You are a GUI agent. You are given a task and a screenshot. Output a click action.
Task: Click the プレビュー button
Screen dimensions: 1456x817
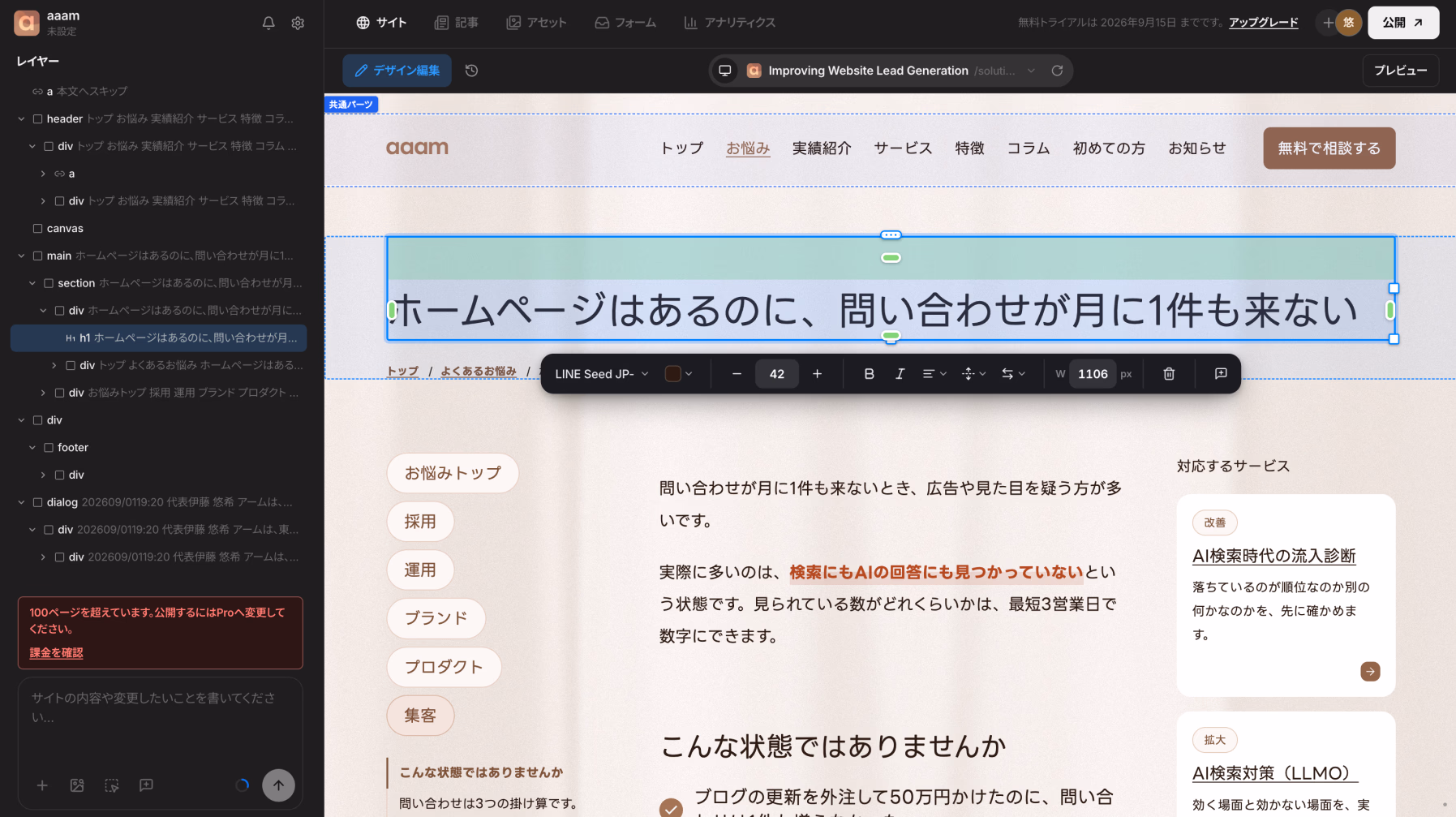tap(1401, 71)
